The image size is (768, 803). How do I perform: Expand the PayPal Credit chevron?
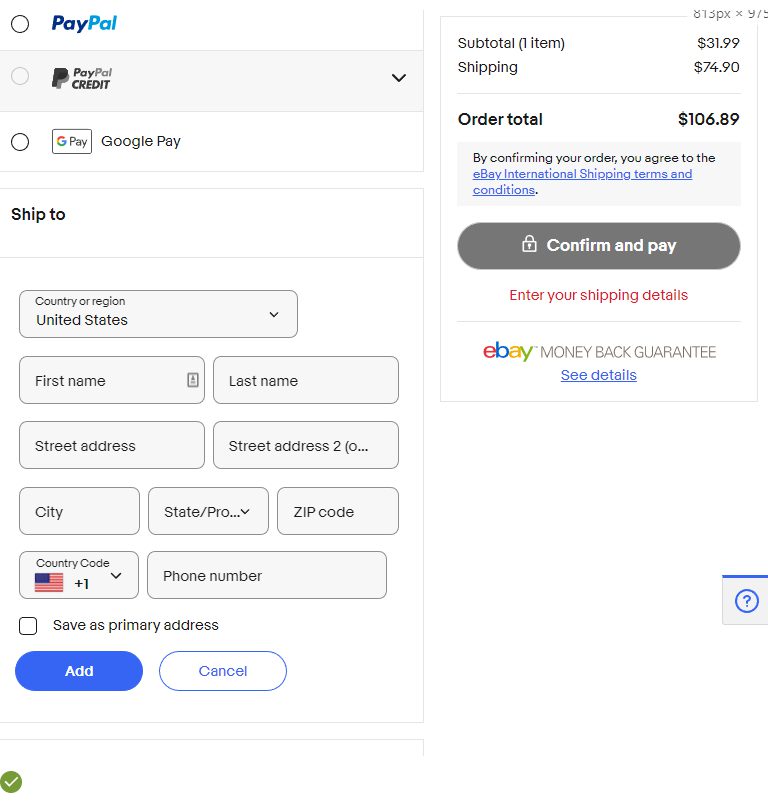[399, 78]
